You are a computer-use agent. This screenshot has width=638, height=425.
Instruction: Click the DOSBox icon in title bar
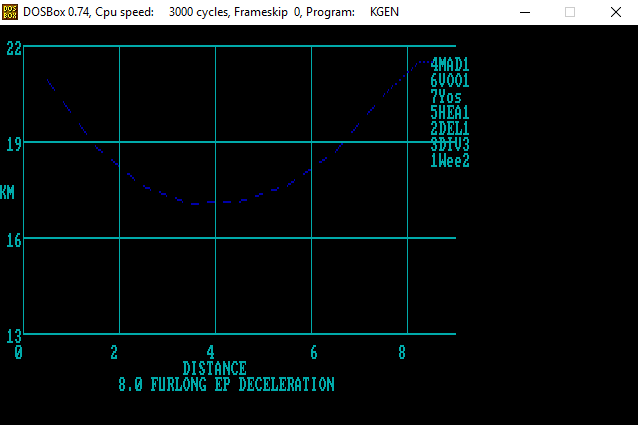pyautogui.click(x=10, y=12)
